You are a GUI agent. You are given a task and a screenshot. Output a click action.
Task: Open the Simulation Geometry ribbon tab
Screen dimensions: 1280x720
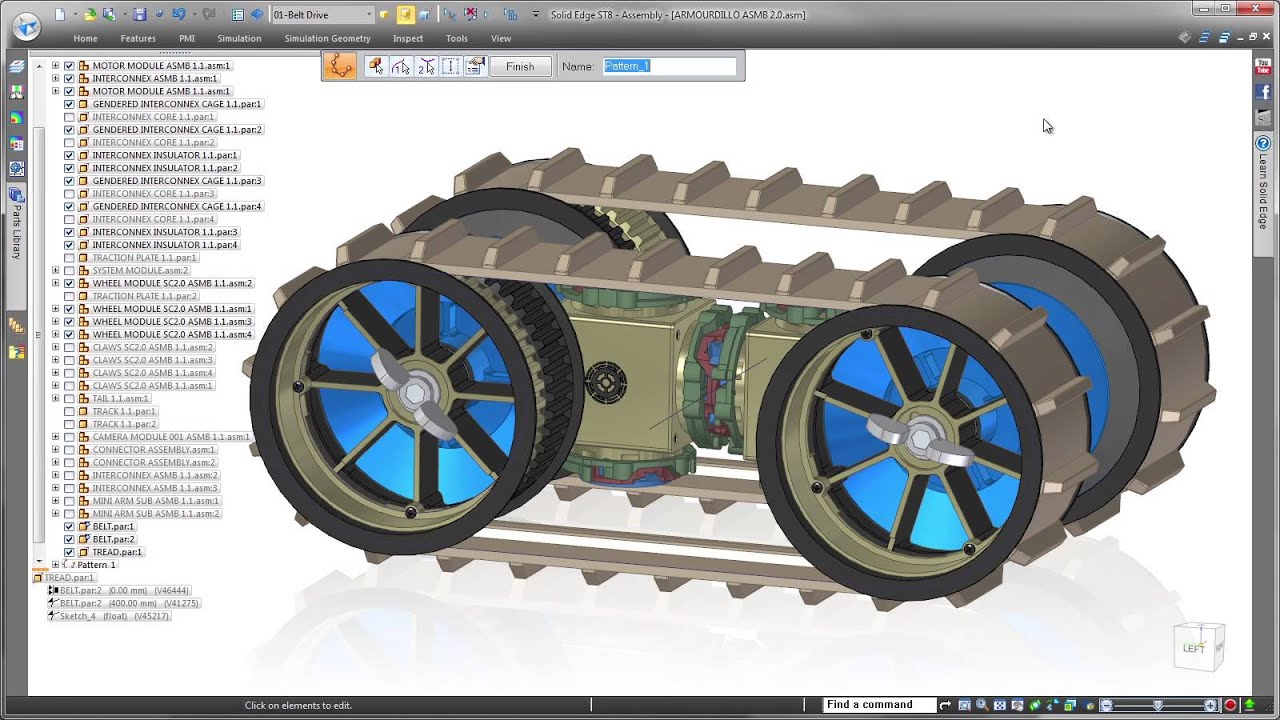click(x=327, y=39)
